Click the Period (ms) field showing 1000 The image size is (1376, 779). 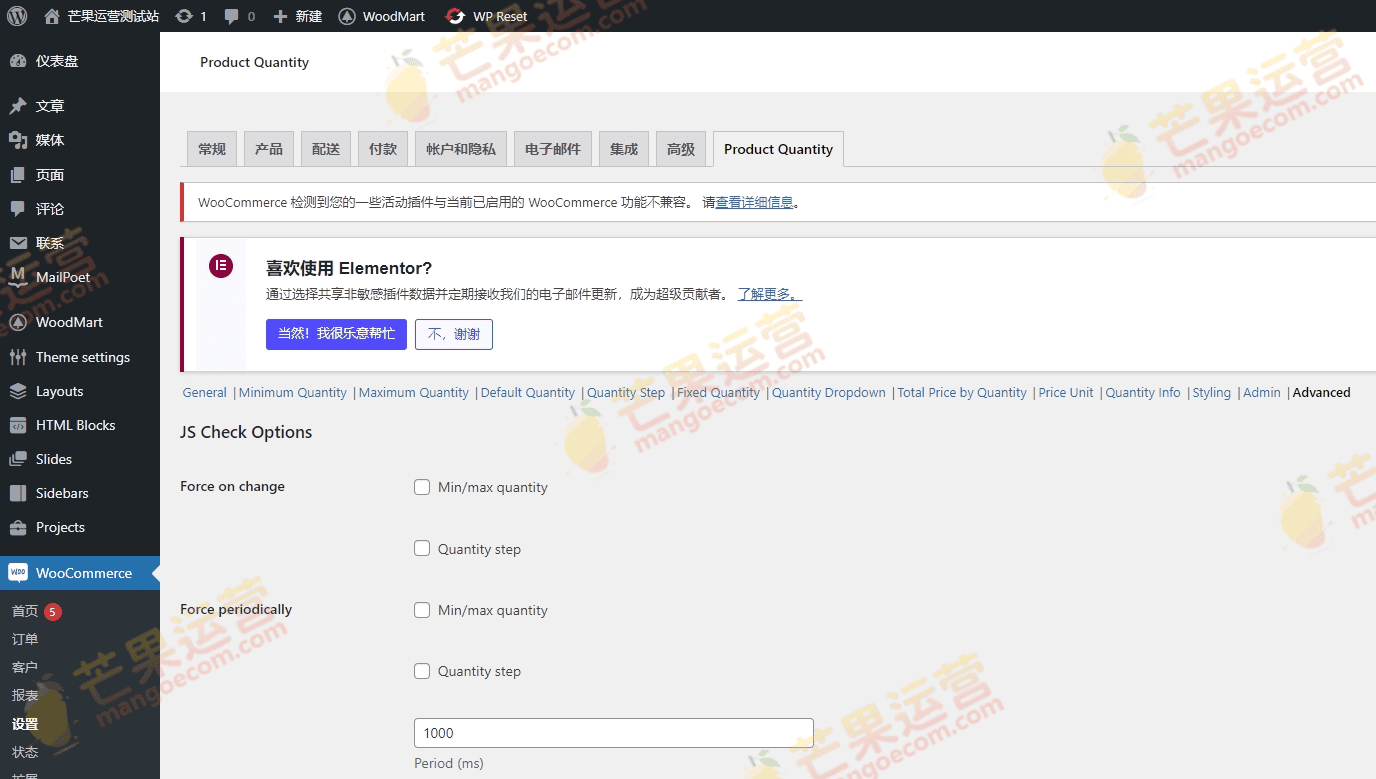pos(613,732)
